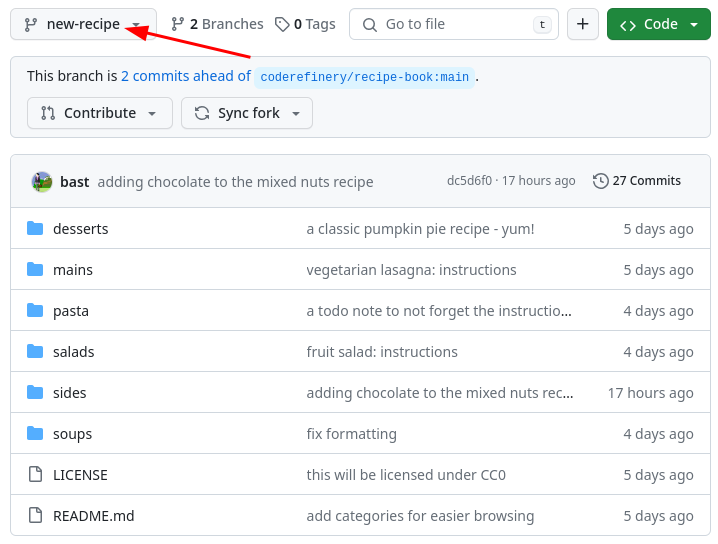Expand the Sync fork dropdown
The width and height of the screenshot is (718, 544).
coord(247,113)
